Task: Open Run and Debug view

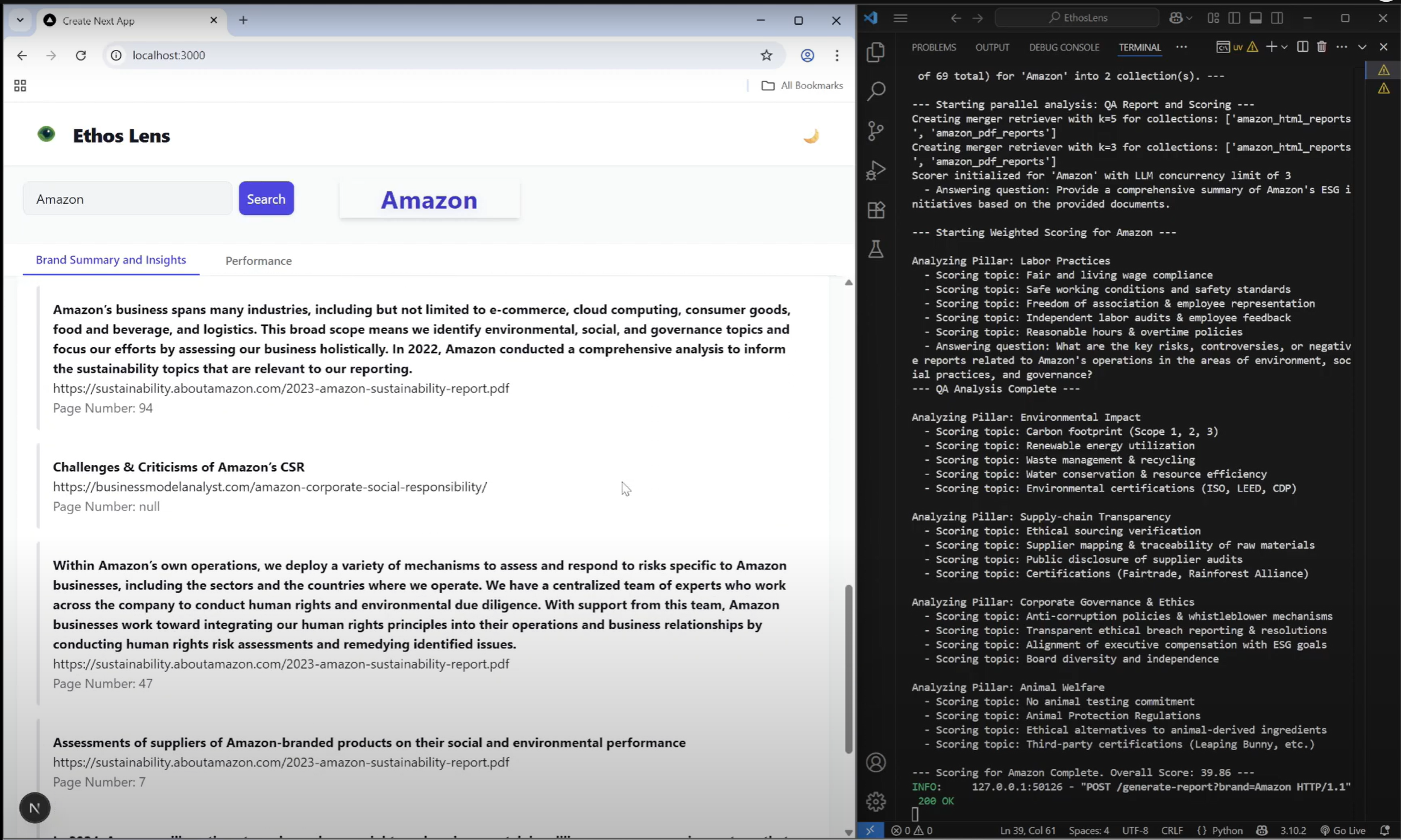Action: pos(876,170)
